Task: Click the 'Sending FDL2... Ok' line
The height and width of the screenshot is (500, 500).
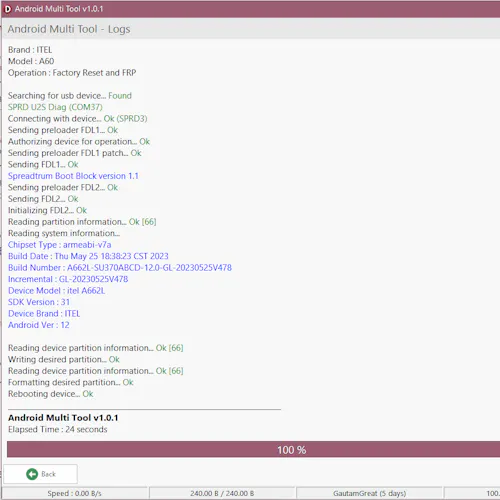Action: coord(43,199)
